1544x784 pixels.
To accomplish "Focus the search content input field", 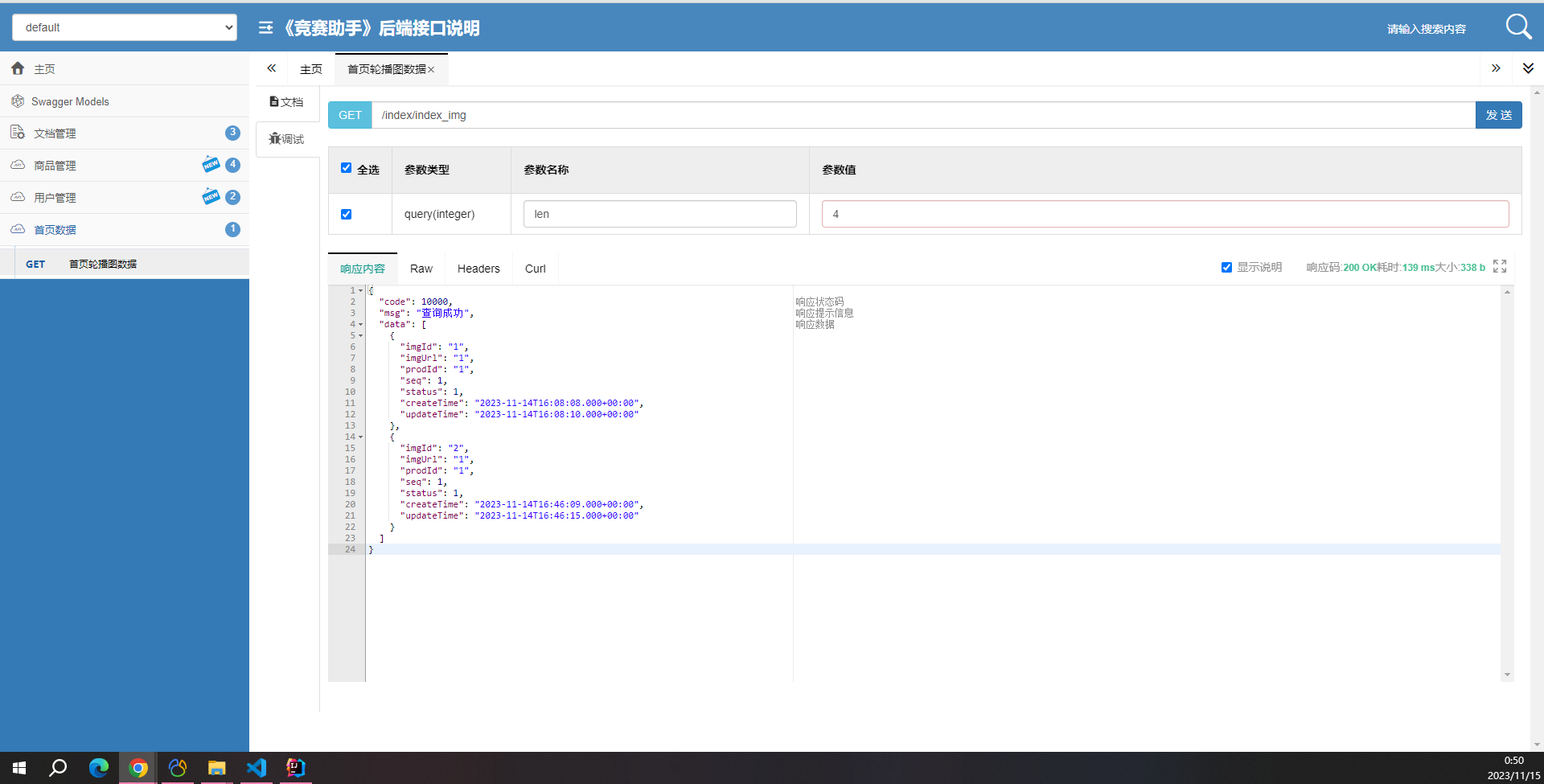I will coord(1427,29).
